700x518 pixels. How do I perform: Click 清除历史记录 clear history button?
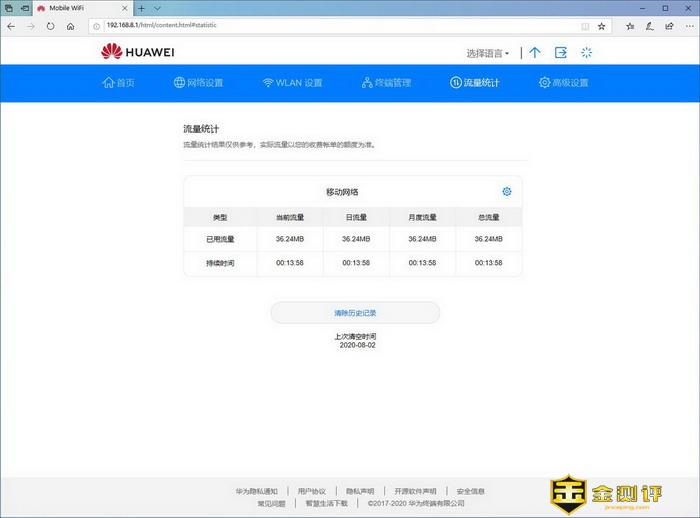(355, 313)
